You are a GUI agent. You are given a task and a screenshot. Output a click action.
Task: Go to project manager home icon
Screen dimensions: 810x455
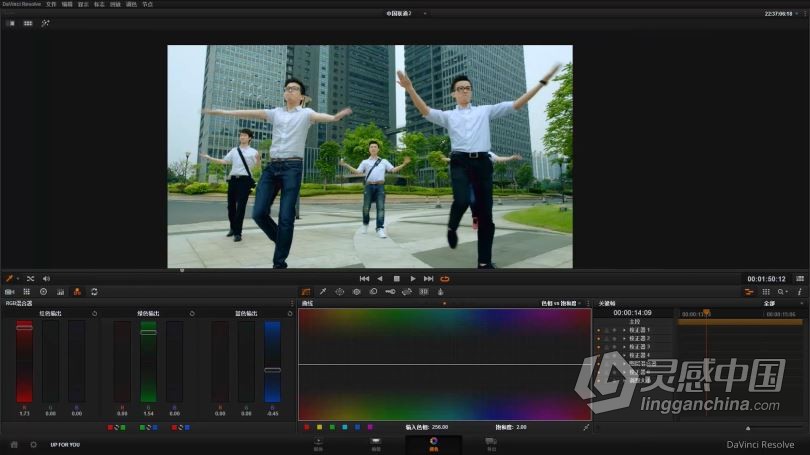(14, 444)
